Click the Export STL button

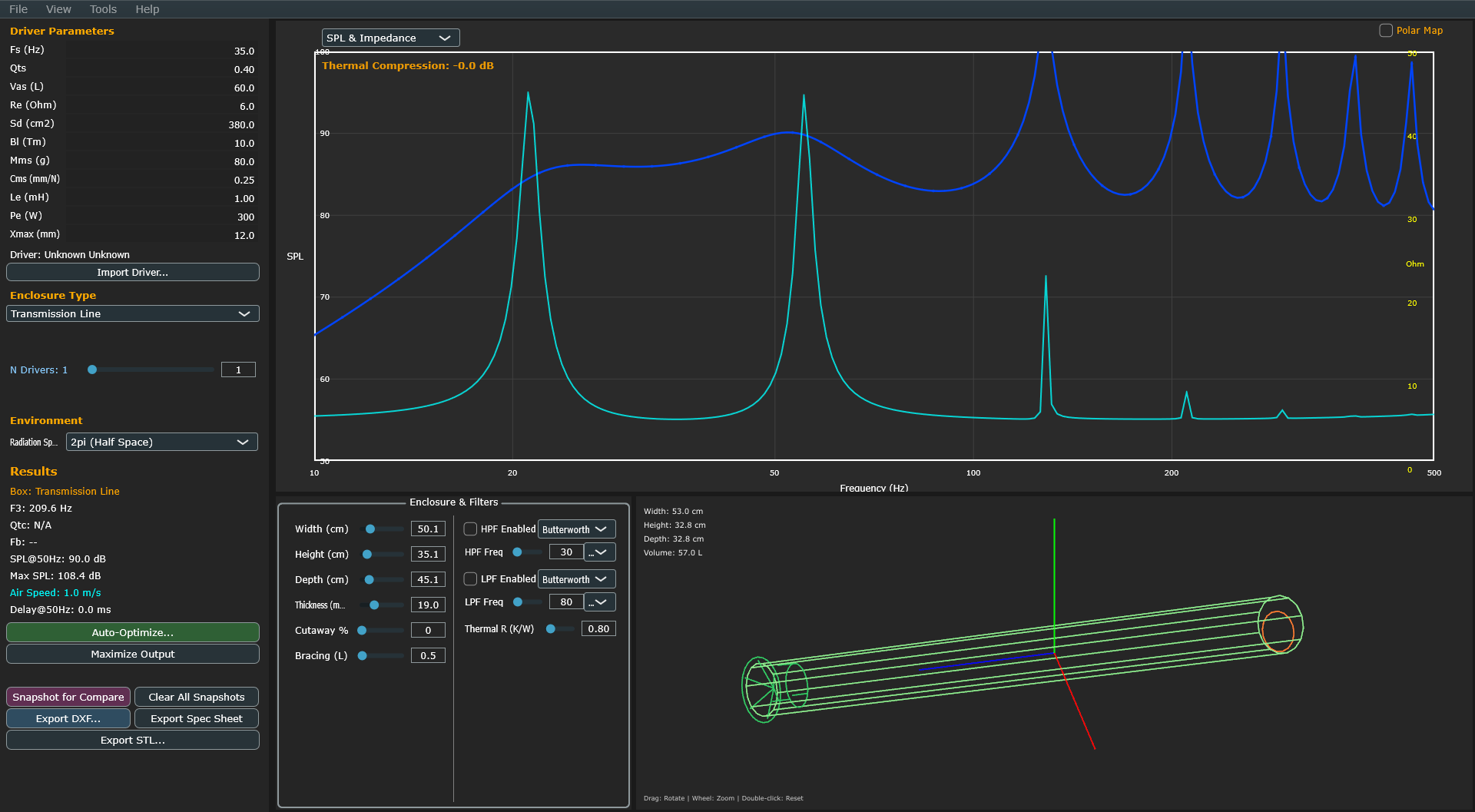point(133,741)
